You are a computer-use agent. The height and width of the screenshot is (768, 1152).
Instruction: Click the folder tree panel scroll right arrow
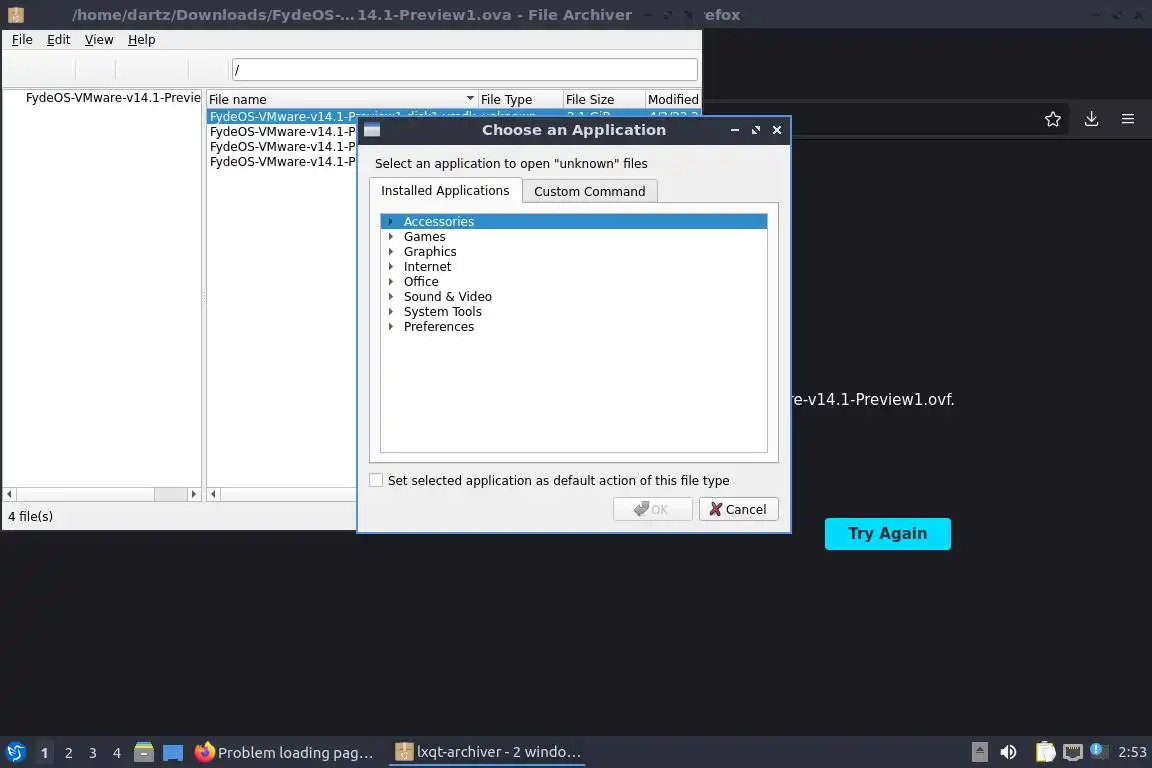click(194, 494)
